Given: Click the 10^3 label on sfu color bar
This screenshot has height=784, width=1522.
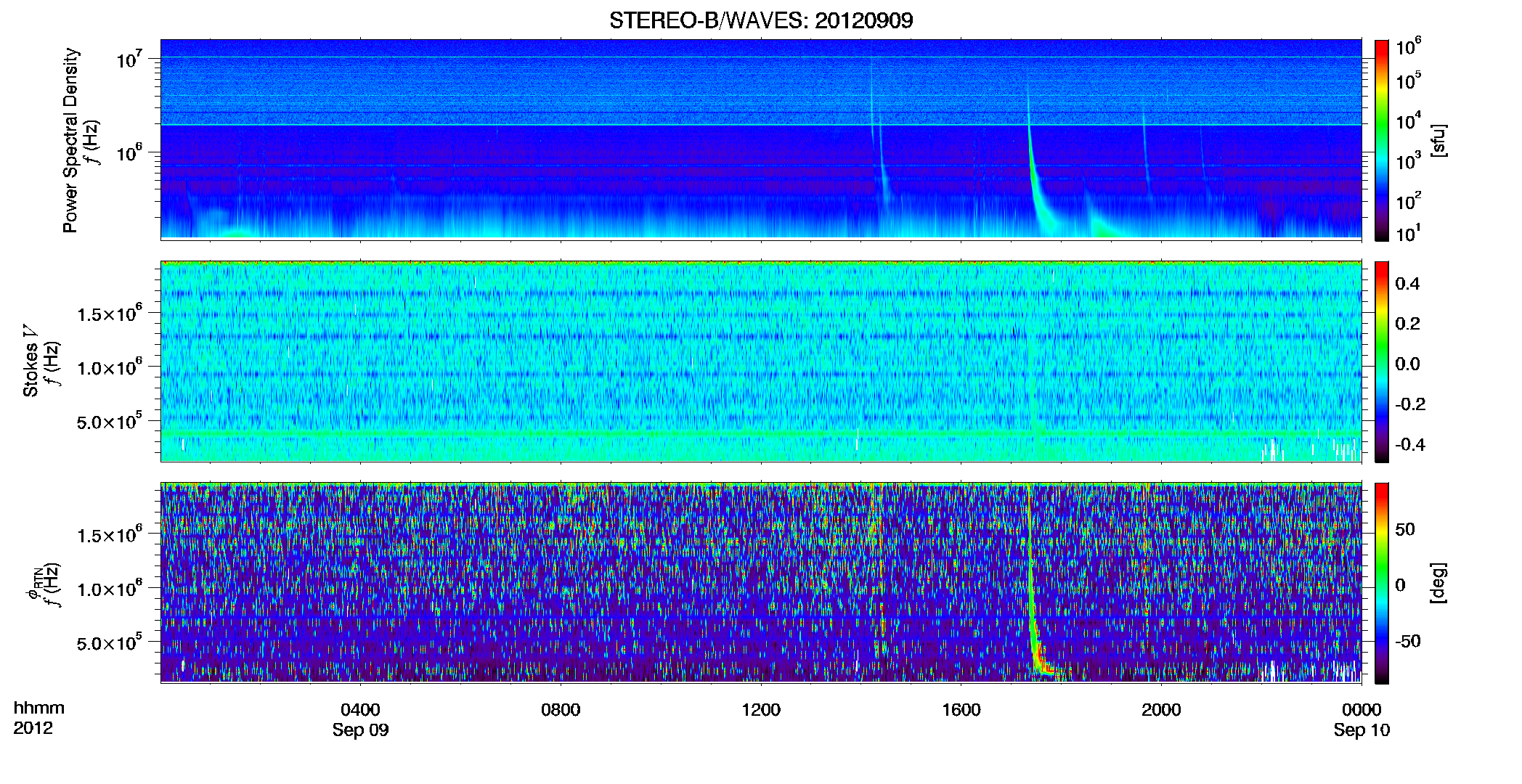Looking at the screenshot, I should pyautogui.click(x=1409, y=161).
